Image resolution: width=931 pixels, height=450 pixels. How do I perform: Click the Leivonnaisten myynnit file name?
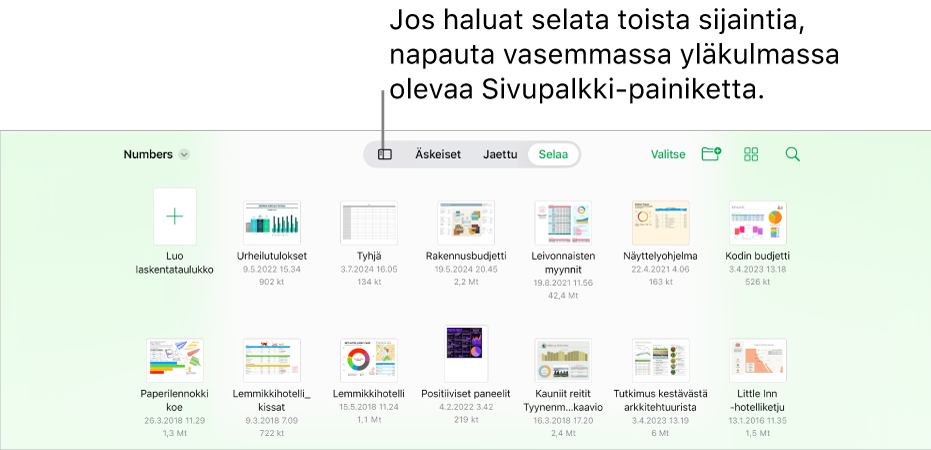coord(563,263)
